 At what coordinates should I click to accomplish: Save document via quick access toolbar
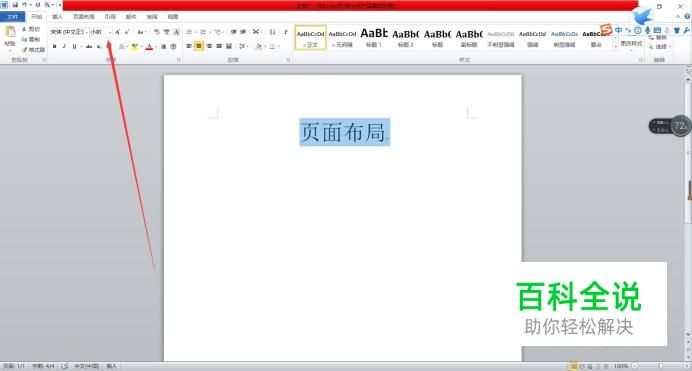(x=15, y=5)
